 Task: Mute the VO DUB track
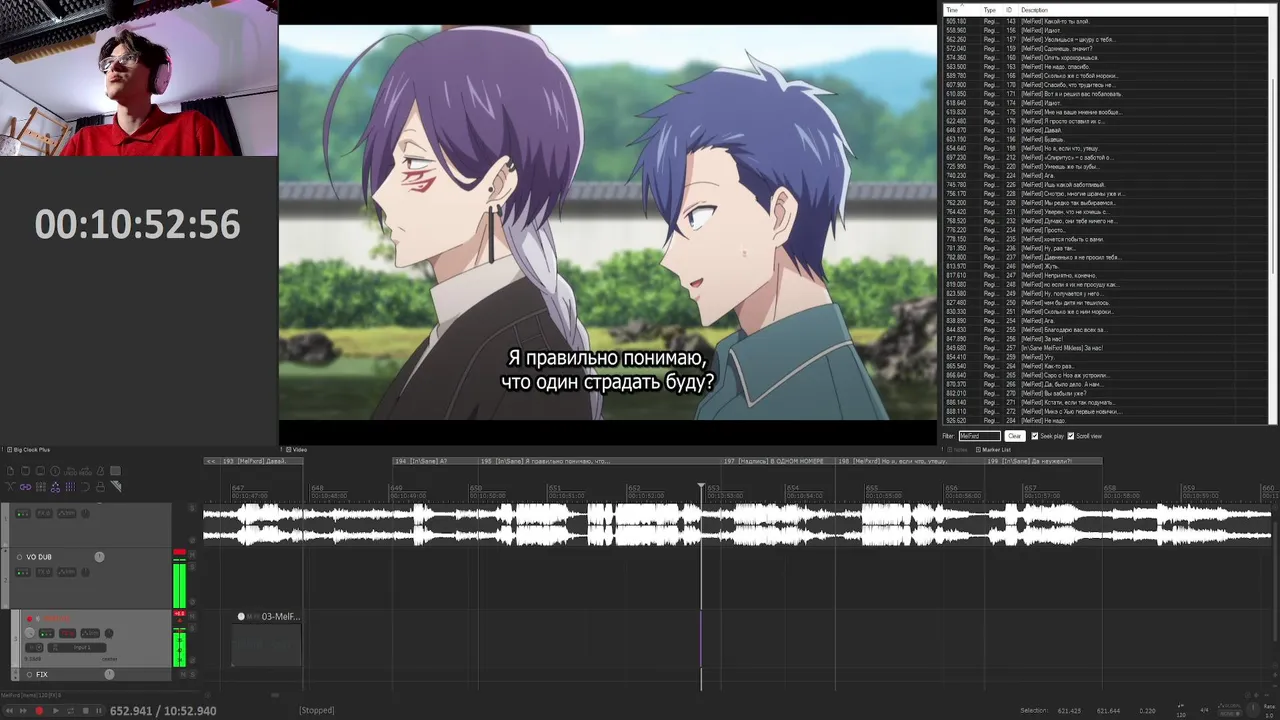[192, 555]
